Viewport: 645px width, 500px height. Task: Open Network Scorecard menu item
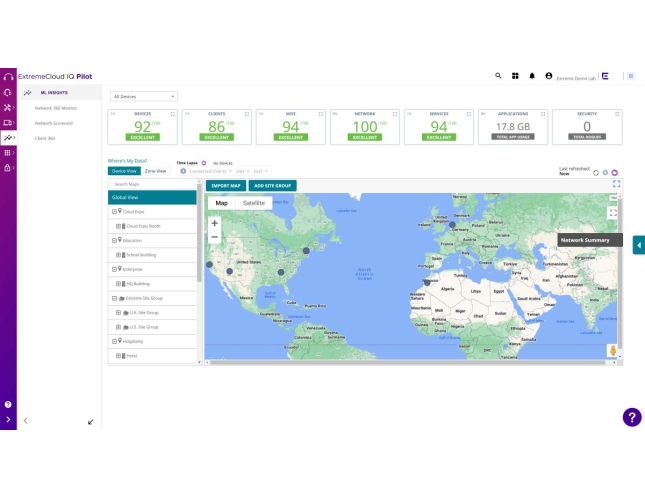click(54, 122)
